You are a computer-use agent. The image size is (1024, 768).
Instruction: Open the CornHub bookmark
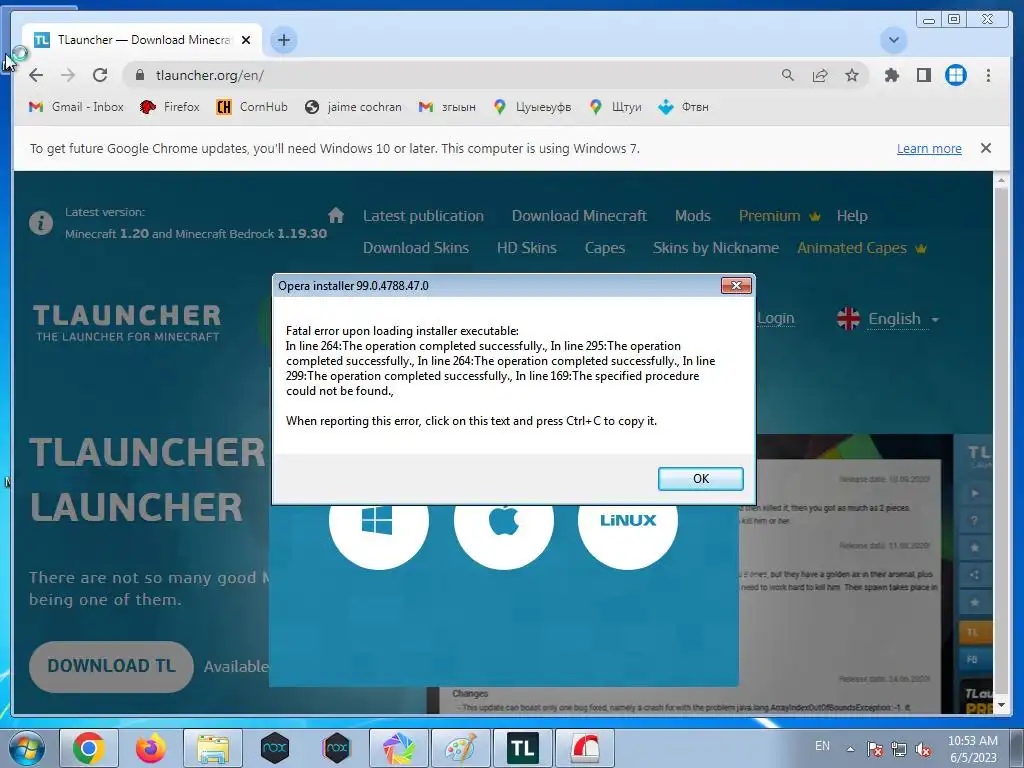pos(251,106)
